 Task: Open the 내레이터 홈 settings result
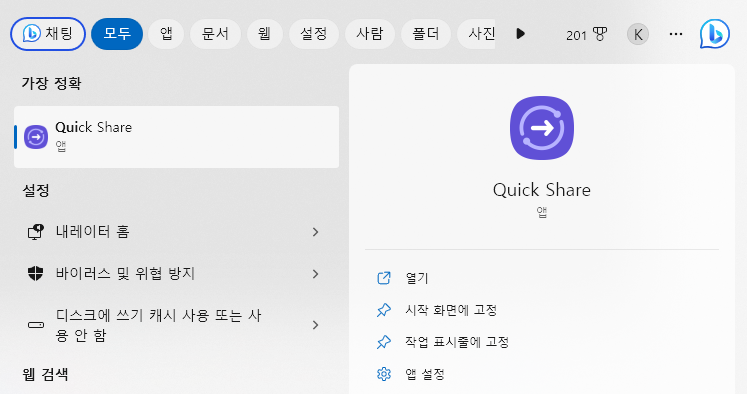(176, 232)
